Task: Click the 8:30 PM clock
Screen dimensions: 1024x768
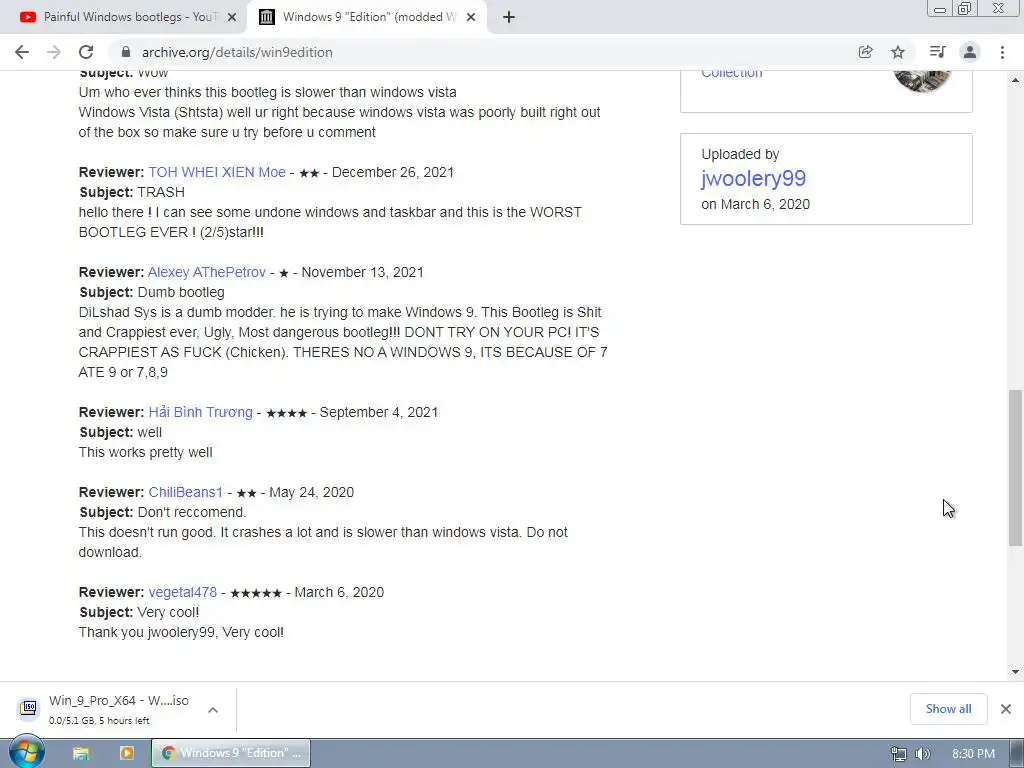Action: pyautogui.click(x=973, y=754)
